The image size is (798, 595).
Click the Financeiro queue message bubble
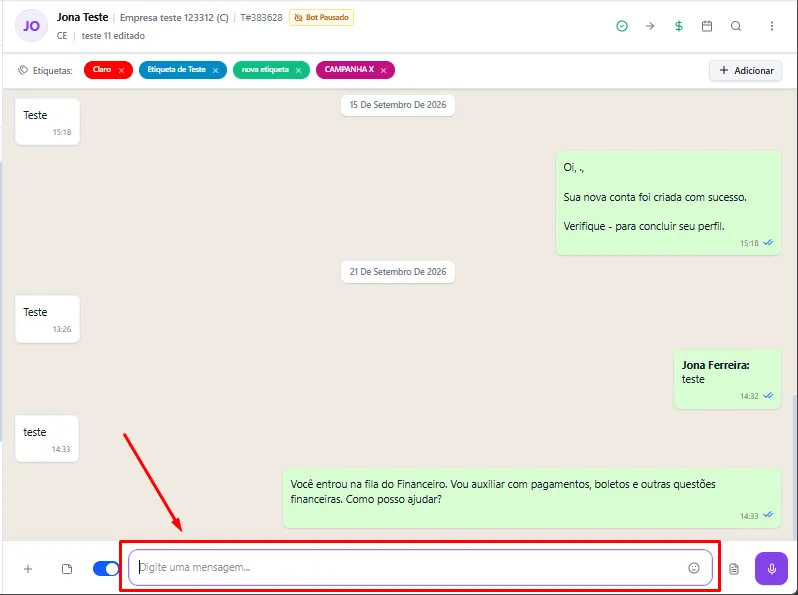coord(532,498)
